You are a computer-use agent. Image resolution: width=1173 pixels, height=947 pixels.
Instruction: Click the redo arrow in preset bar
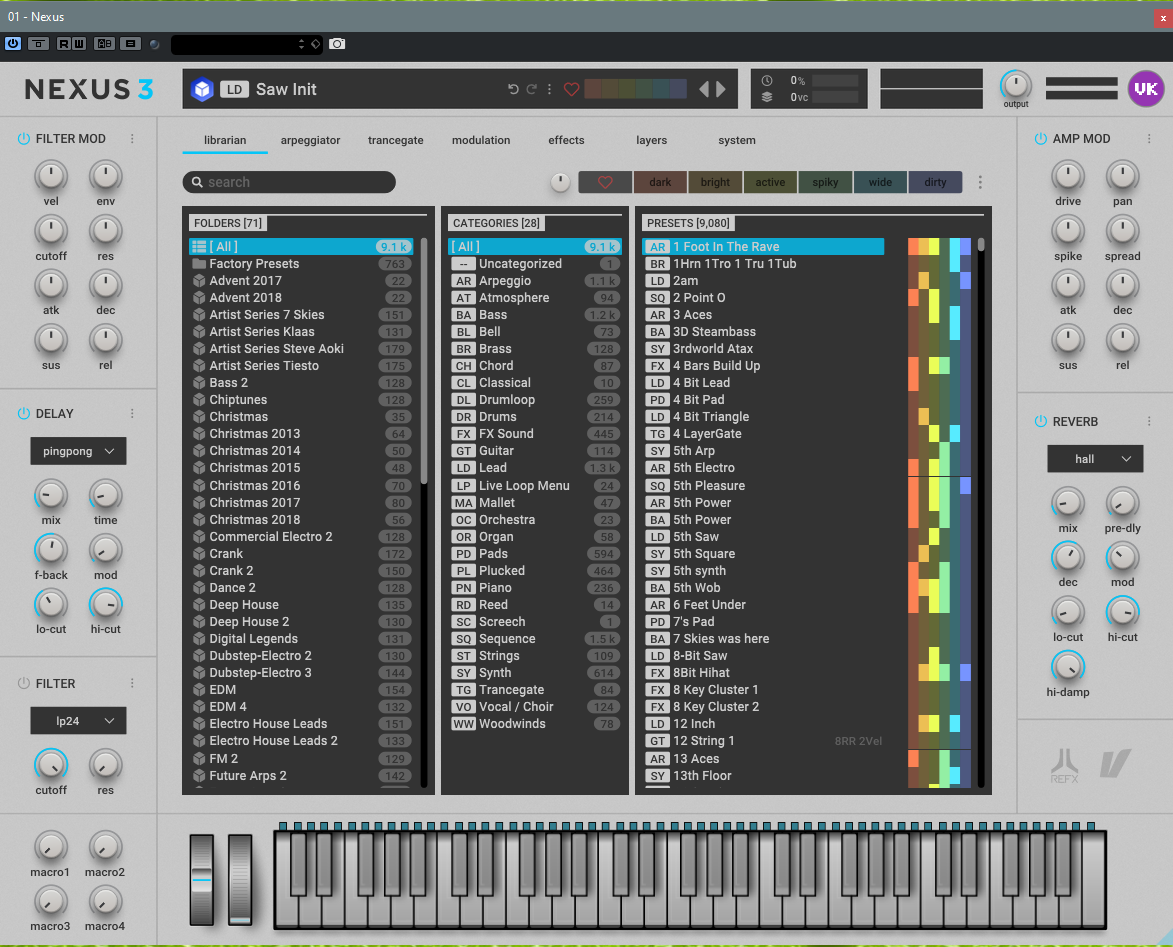tap(531, 89)
